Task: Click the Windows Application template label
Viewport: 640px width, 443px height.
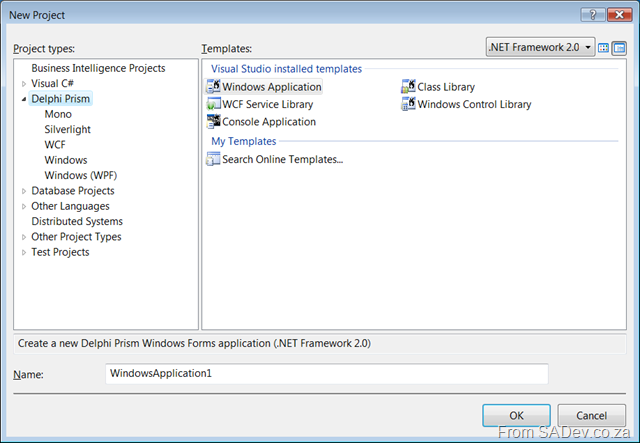Action: point(271,87)
